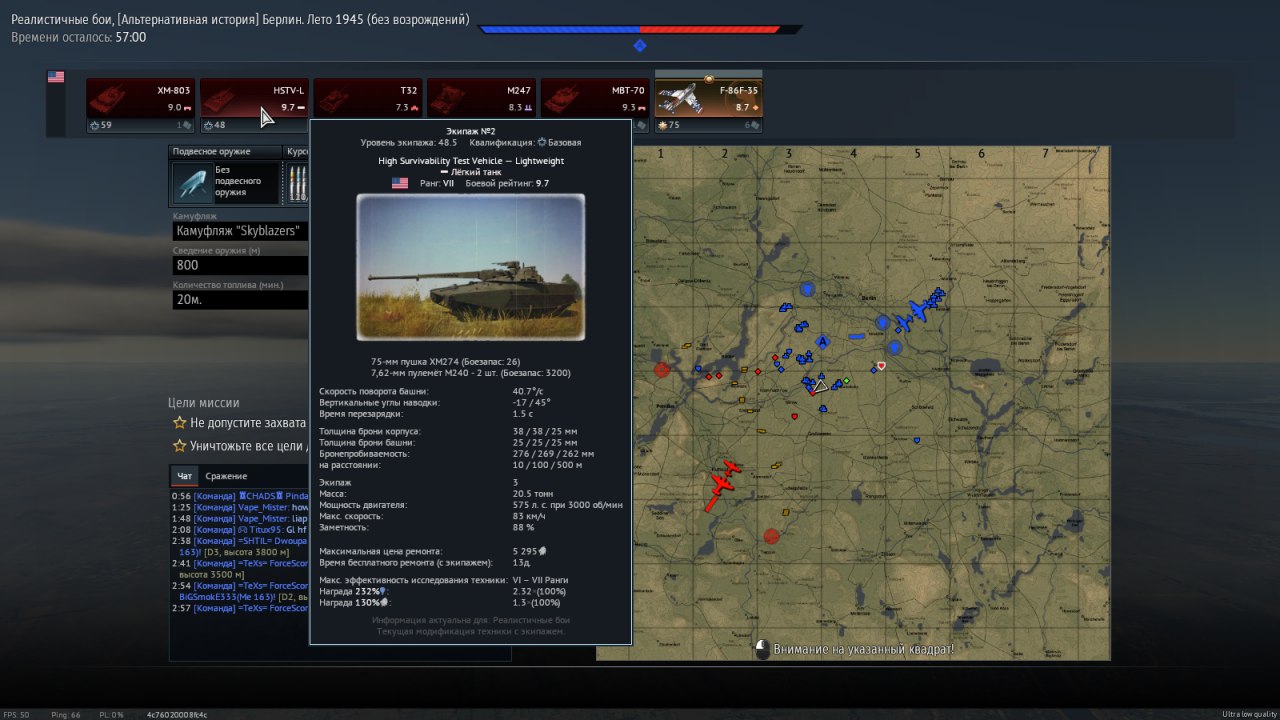1280x720 pixels.
Task: Pick the M247 anti-air vehicle slot
Action: [x=481, y=98]
